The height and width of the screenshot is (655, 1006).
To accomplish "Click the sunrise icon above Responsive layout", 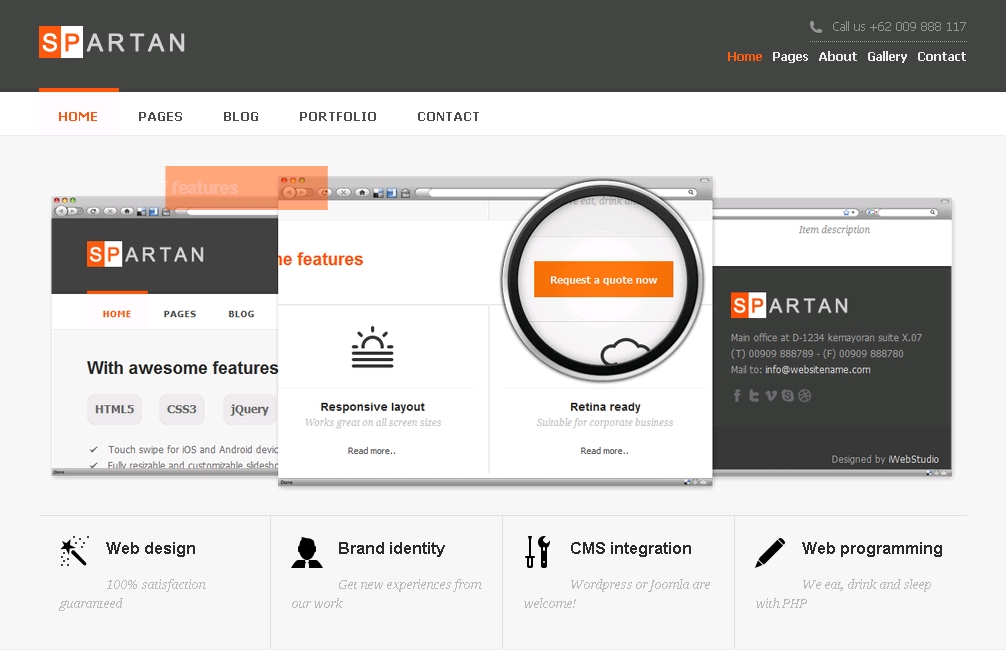I will [x=373, y=348].
